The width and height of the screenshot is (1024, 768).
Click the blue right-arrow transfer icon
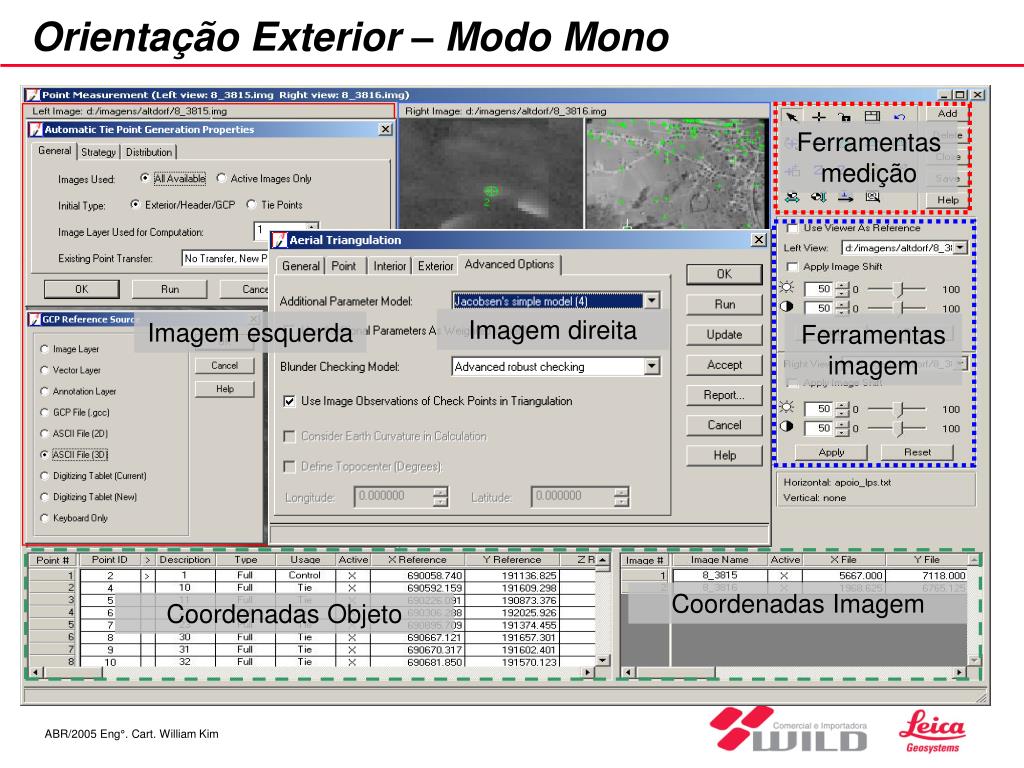click(846, 197)
